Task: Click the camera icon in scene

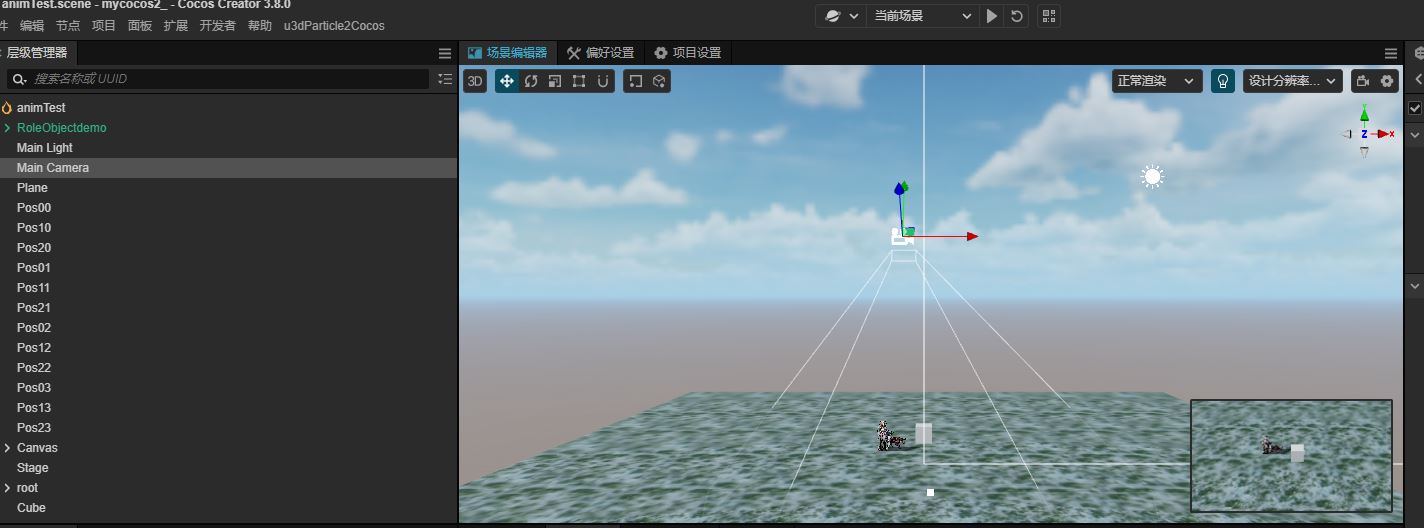Action: (902, 237)
